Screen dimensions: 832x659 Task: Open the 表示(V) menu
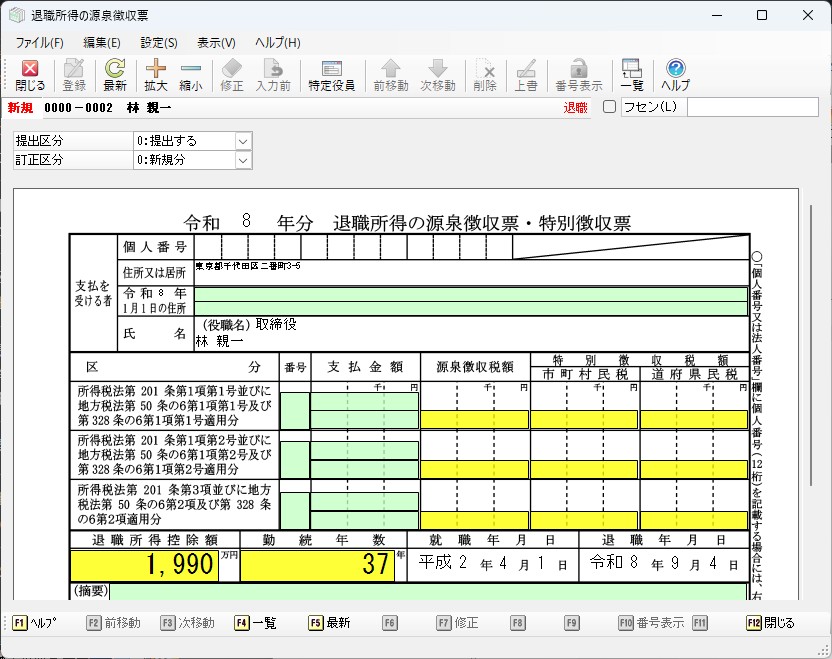(216, 42)
